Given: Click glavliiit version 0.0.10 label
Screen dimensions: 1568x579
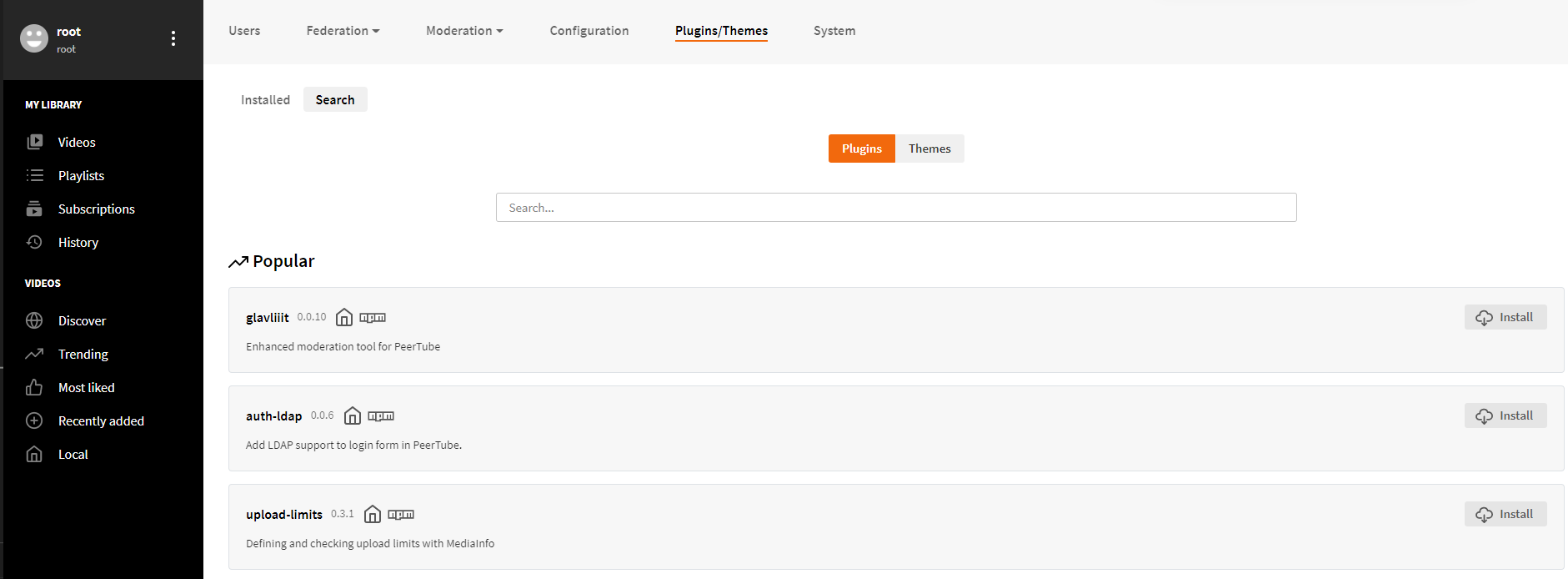Looking at the screenshot, I should click(312, 317).
